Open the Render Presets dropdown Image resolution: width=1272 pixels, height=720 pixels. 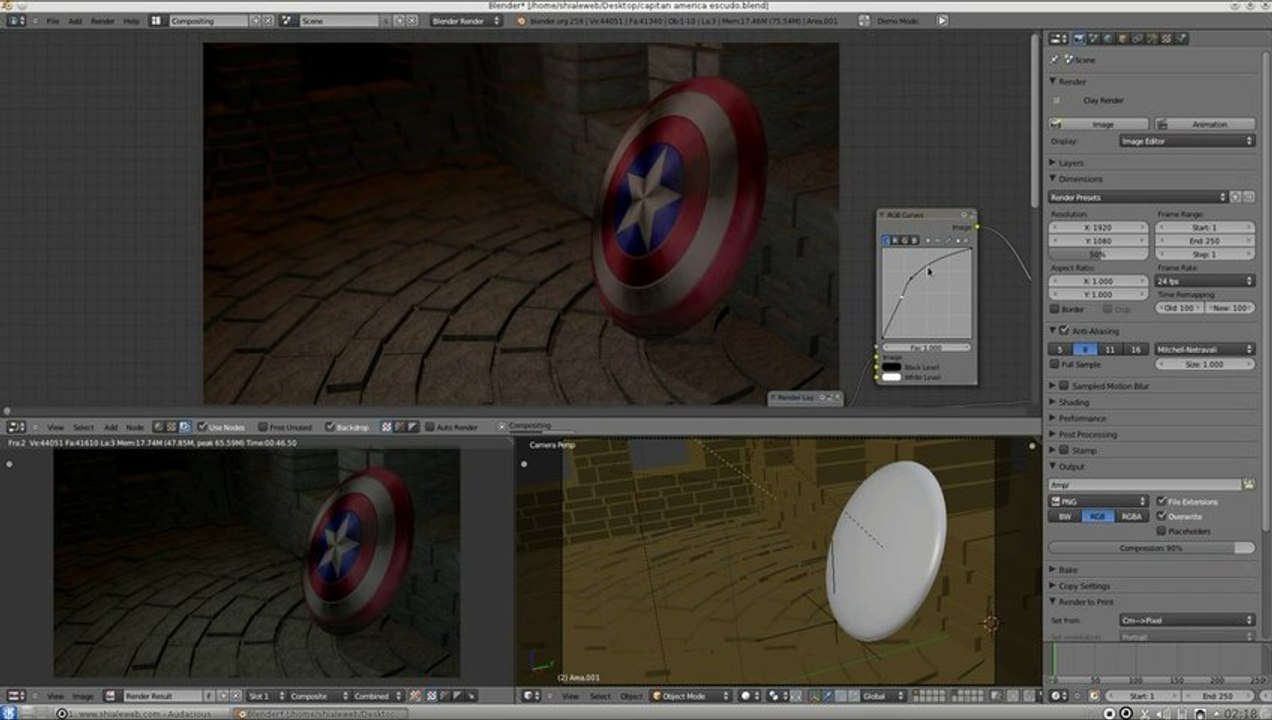click(1138, 197)
